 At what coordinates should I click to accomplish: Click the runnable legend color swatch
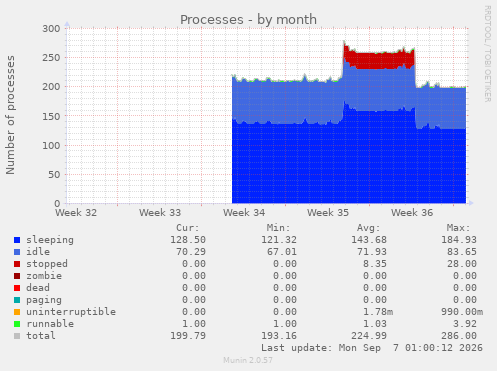[x=17, y=324]
